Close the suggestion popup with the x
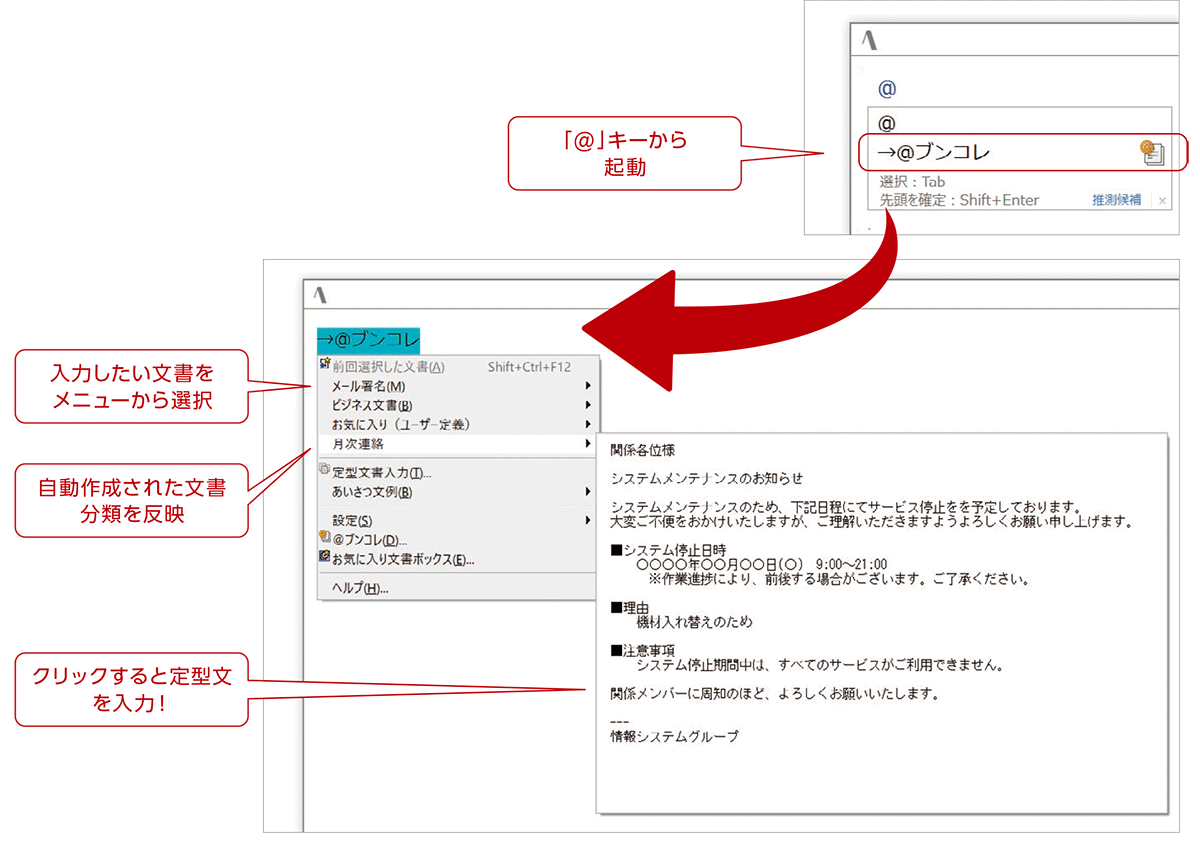 1162,200
